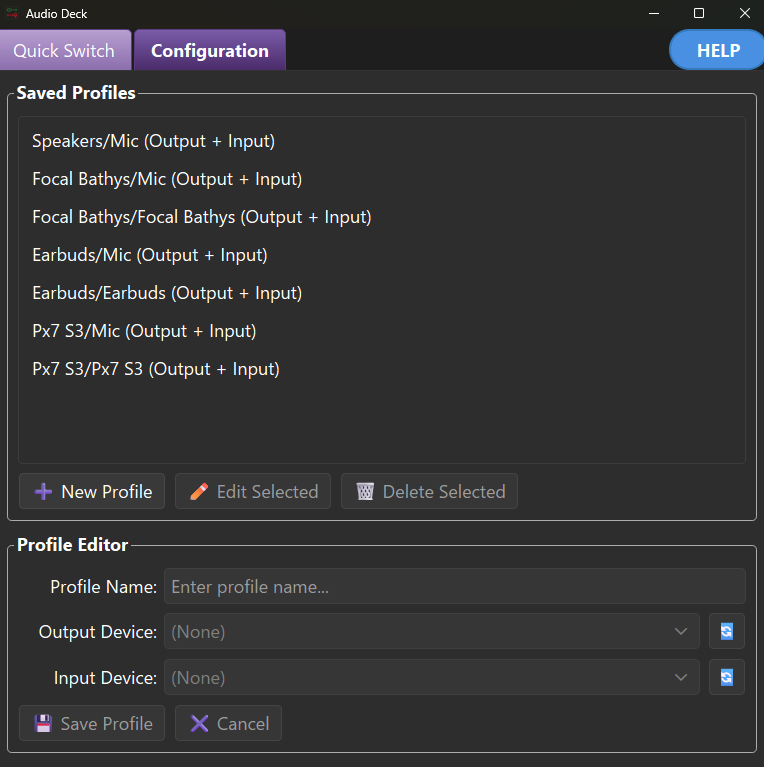
Task: Create a New Profile
Action: (x=92, y=491)
